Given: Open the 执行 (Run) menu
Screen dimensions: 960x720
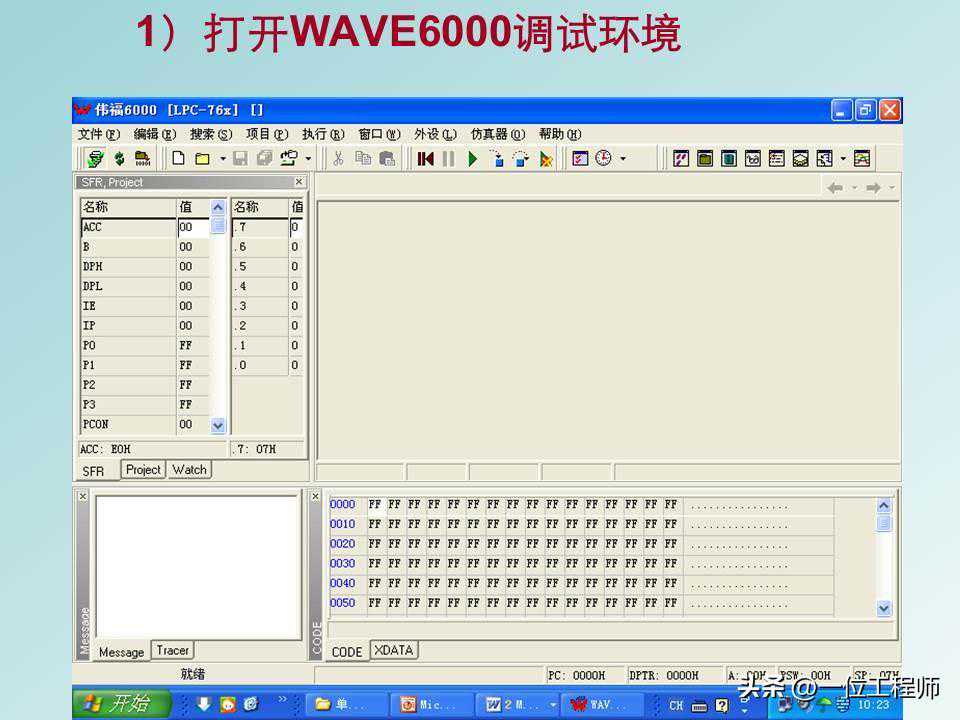Looking at the screenshot, I should click(322, 134).
